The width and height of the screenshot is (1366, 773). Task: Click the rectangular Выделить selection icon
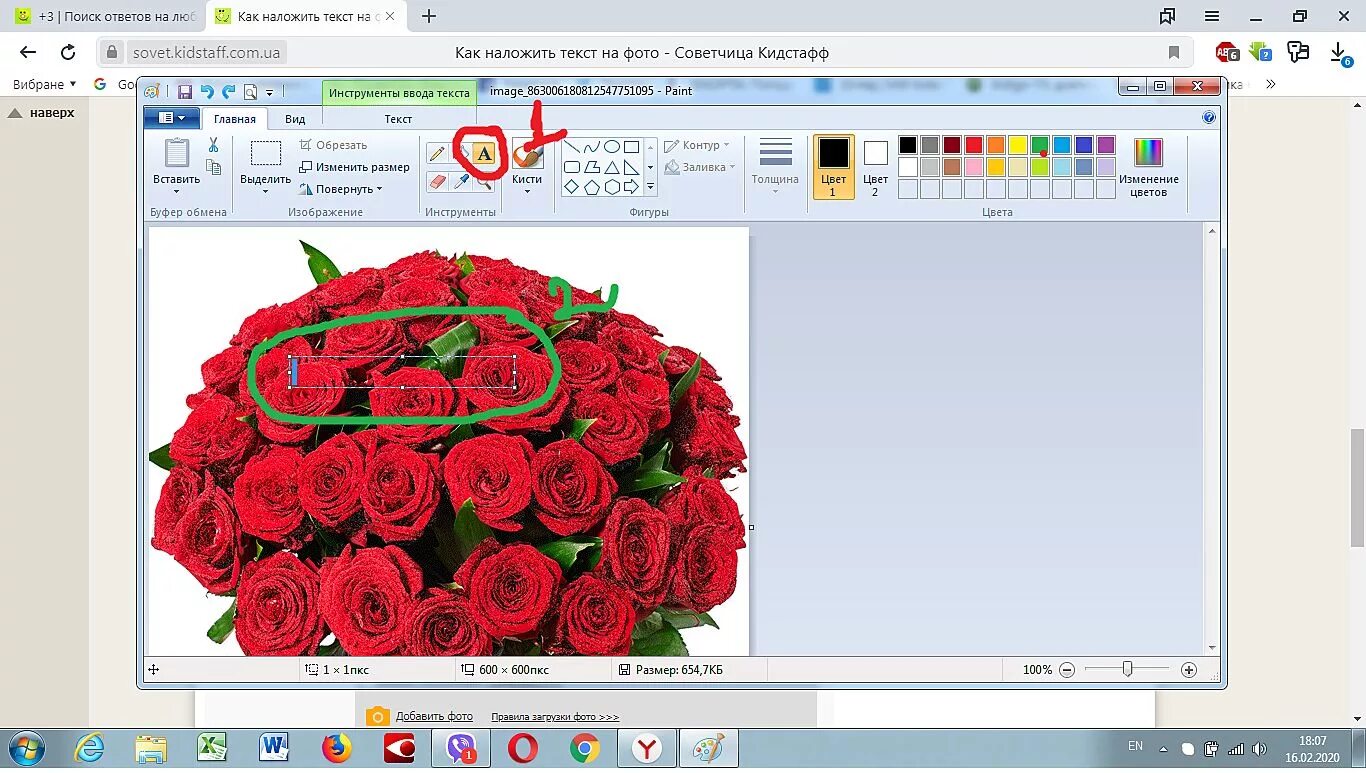pos(265,153)
